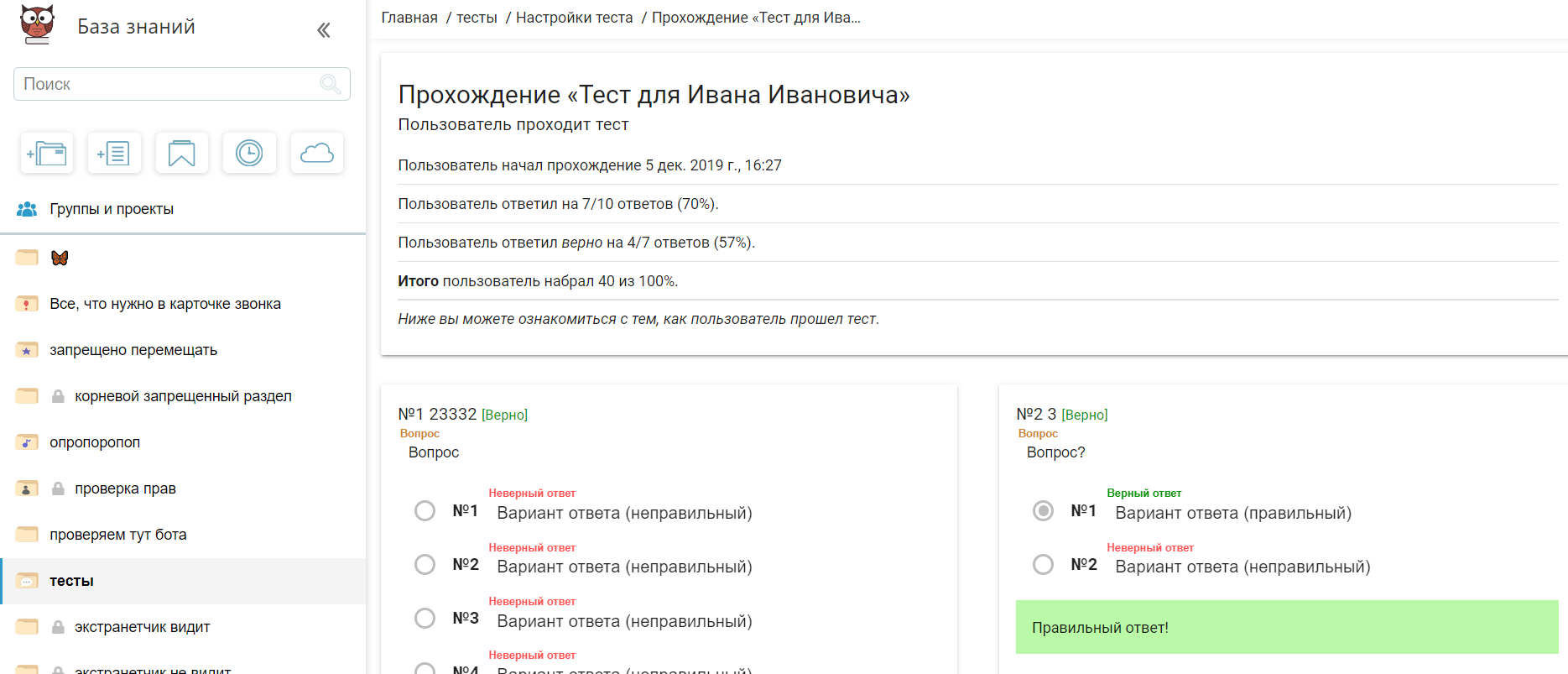Screen dimensions: 1568x674
Task: Select correct answer №1 radio in question №2
Action: [x=1044, y=510]
